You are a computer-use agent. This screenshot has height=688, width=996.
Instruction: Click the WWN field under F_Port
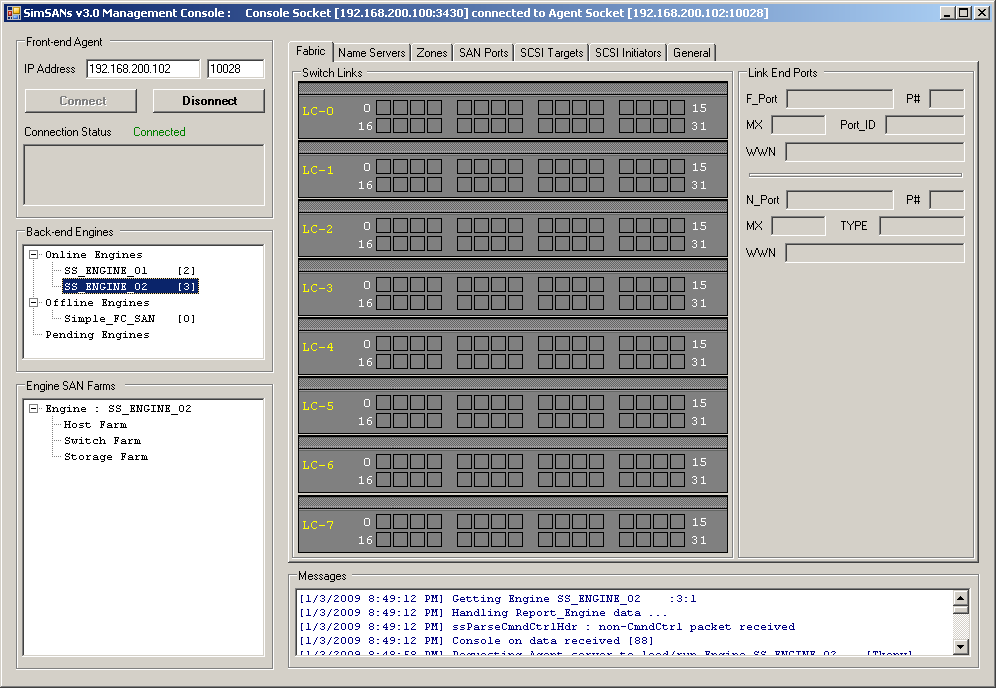875,152
